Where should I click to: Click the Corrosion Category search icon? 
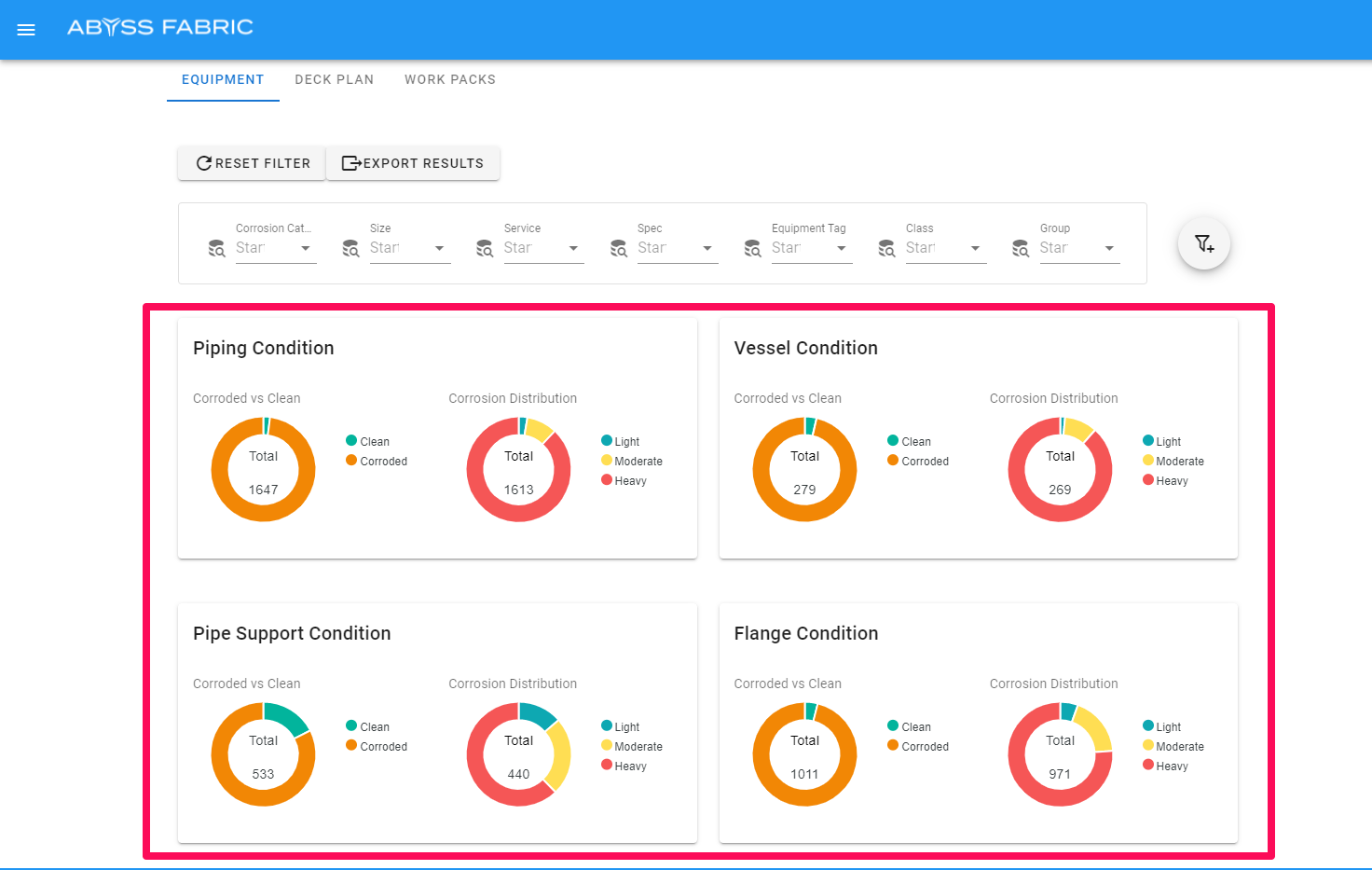point(216,249)
